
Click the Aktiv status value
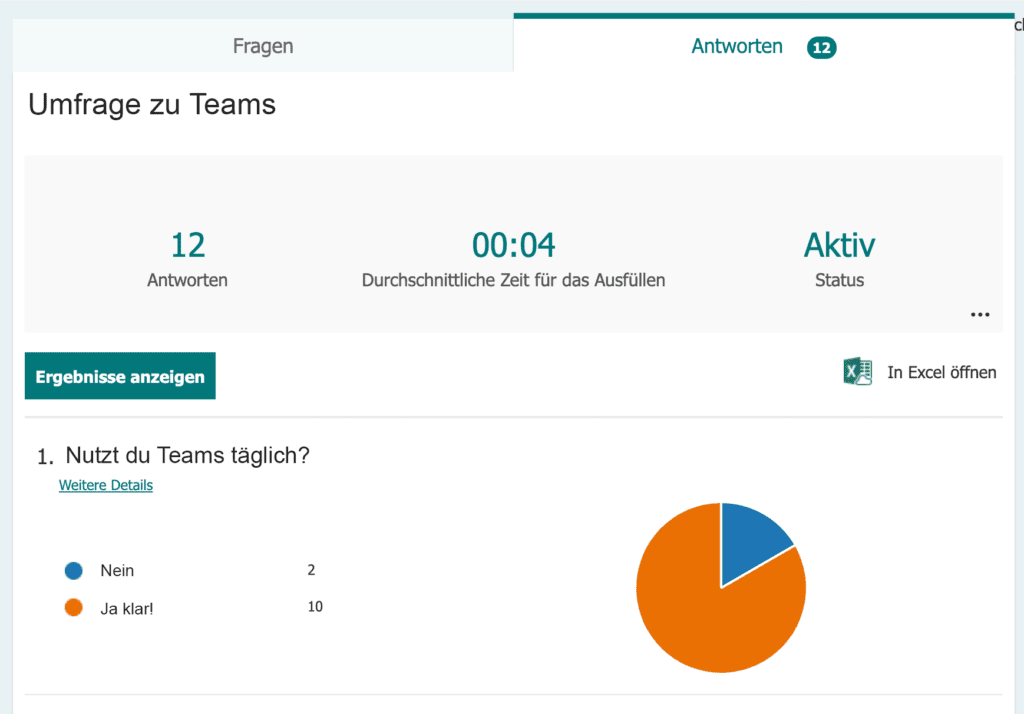pyautogui.click(x=839, y=246)
